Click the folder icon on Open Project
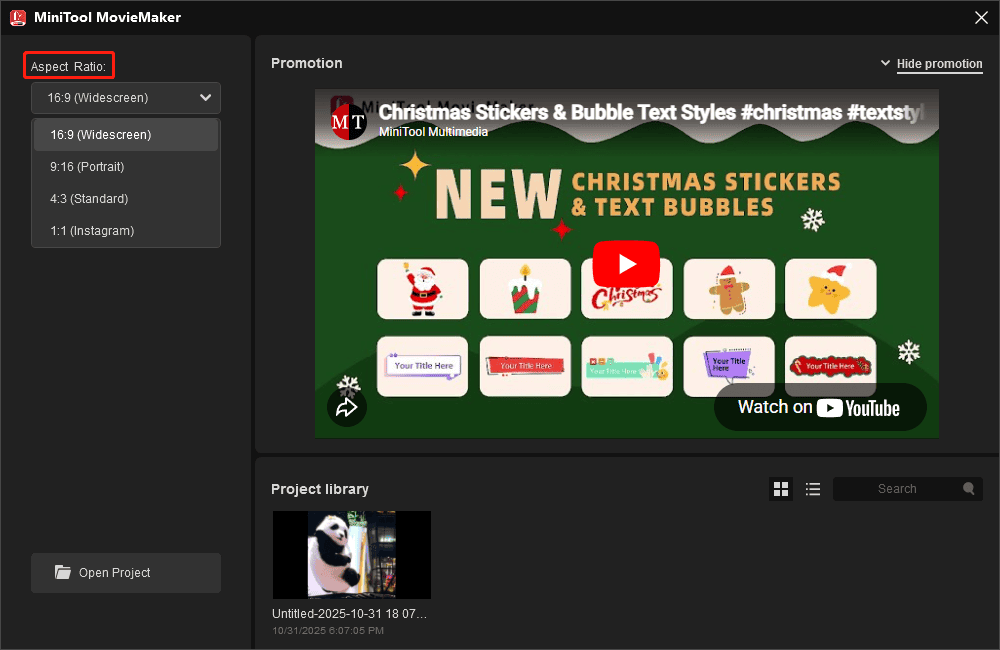Viewport: 1000px width, 650px height. click(x=62, y=572)
